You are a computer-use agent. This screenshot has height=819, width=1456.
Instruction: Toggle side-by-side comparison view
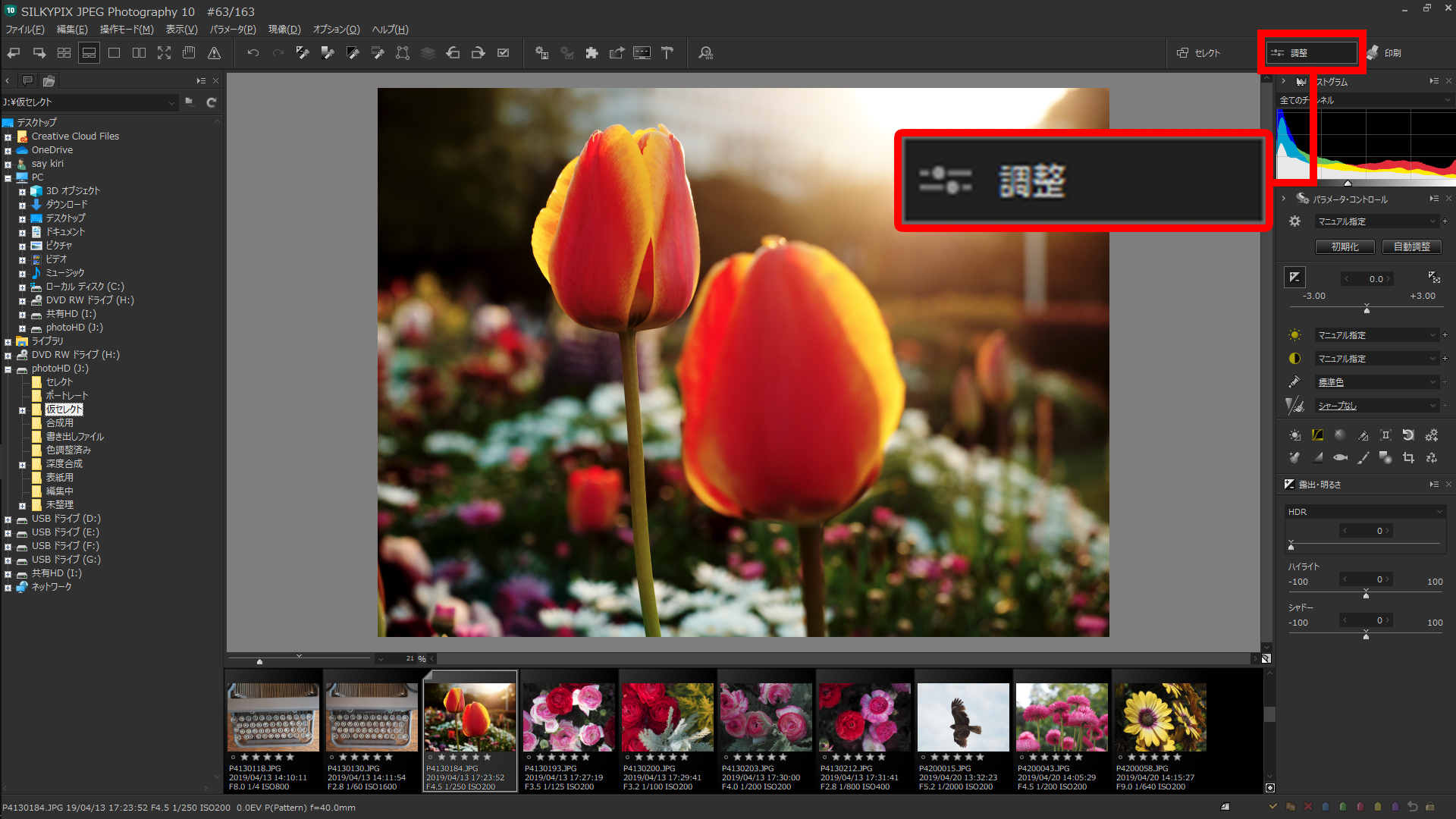click(139, 53)
